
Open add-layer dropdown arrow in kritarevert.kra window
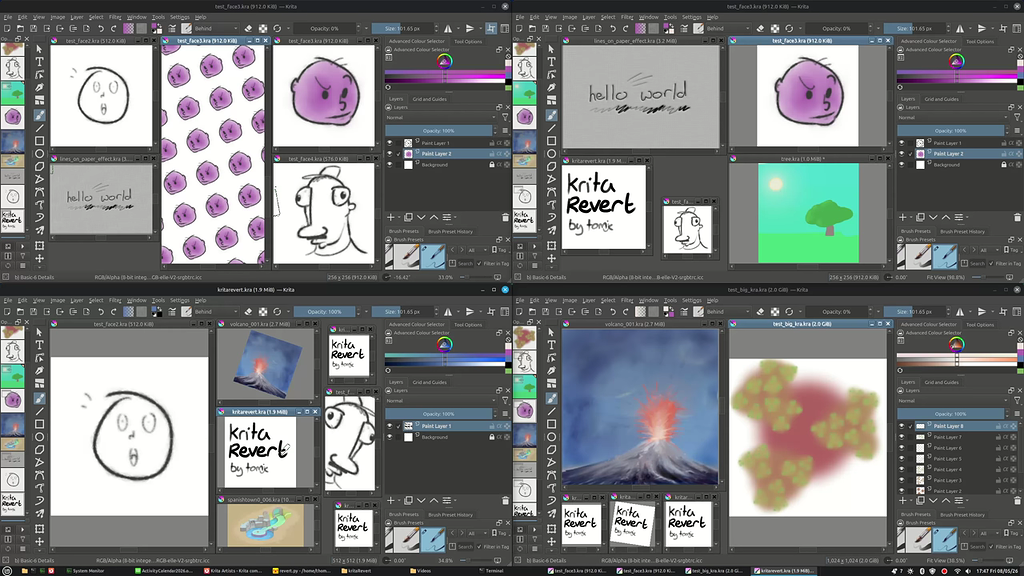(x=398, y=500)
